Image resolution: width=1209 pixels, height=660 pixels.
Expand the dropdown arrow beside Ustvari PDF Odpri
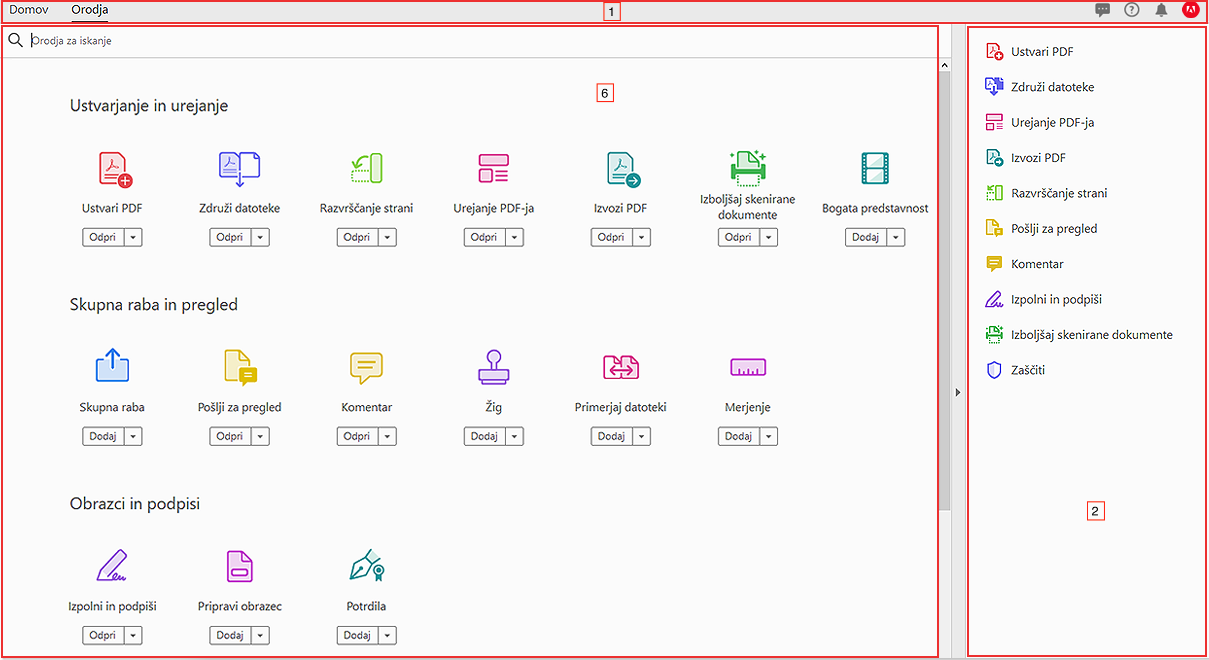point(133,238)
